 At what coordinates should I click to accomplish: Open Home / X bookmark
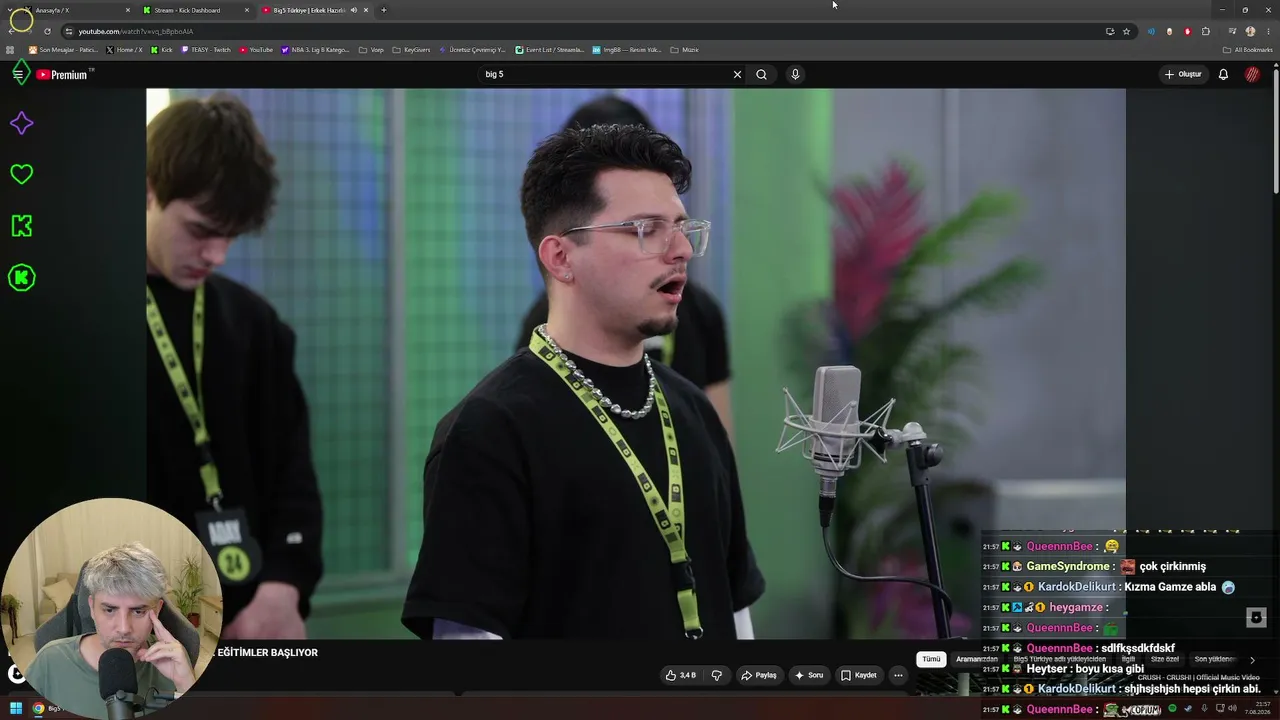pyautogui.click(x=125, y=50)
